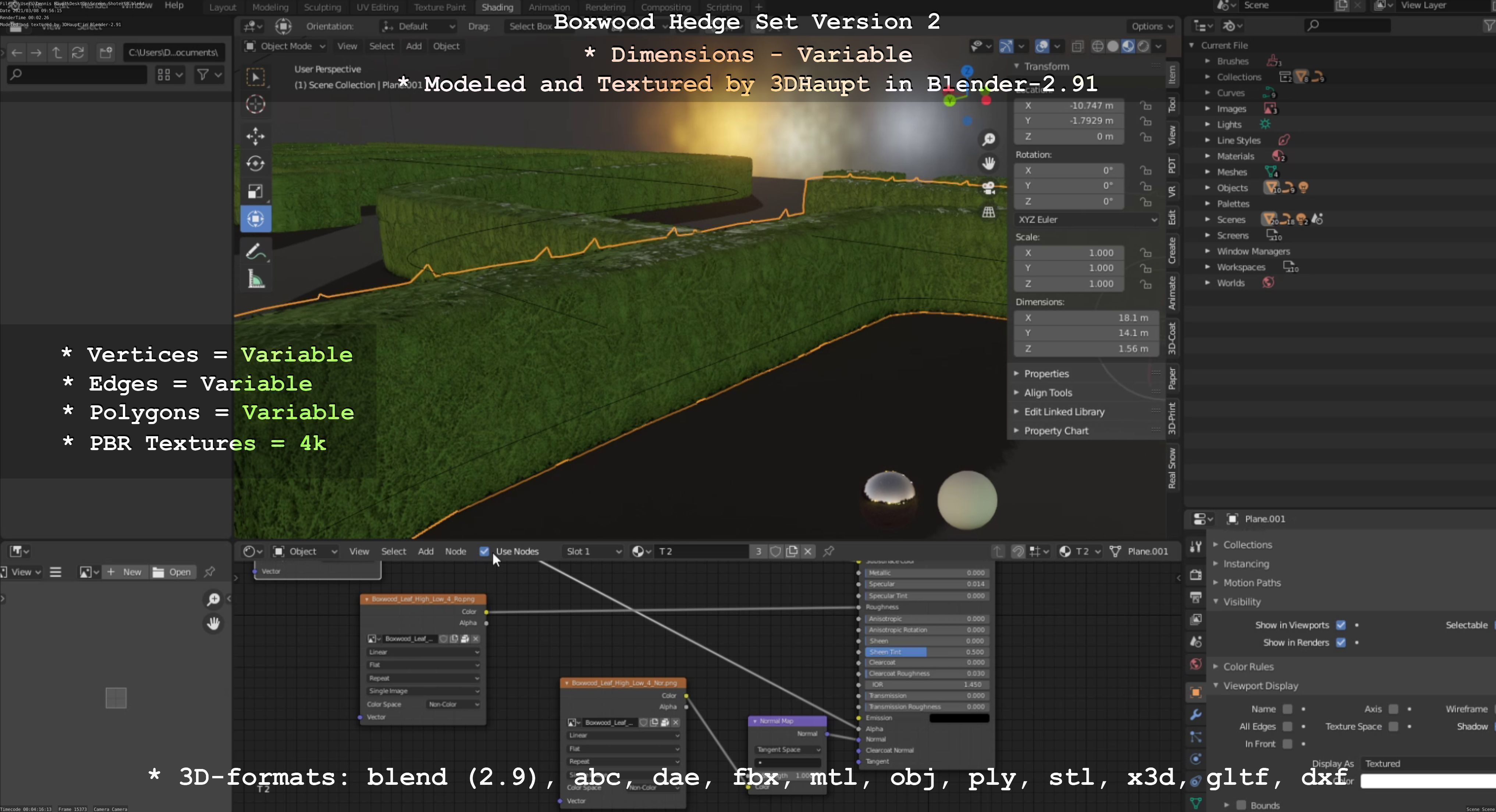The height and width of the screenshot is (812, 1496).
Task: Toggle Show in Renders checkbox
Action: coord(1341,642)
